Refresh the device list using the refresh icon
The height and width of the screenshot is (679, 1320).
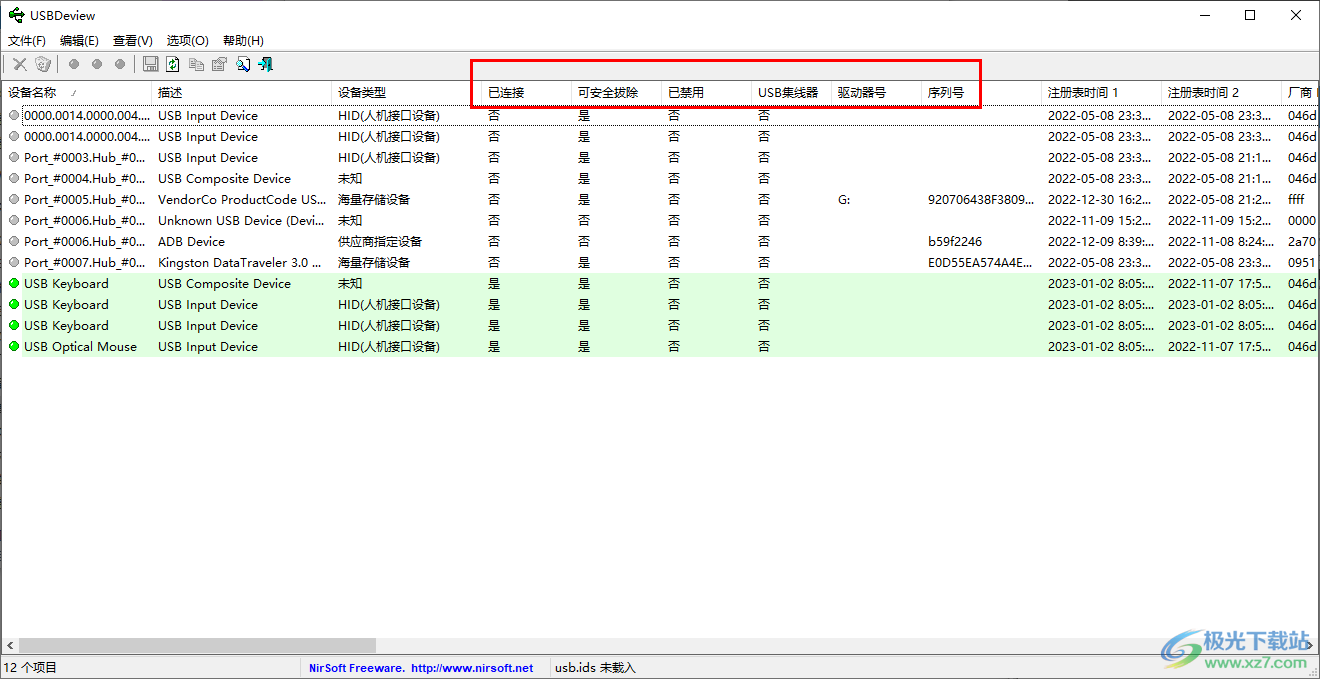[171, 64]
